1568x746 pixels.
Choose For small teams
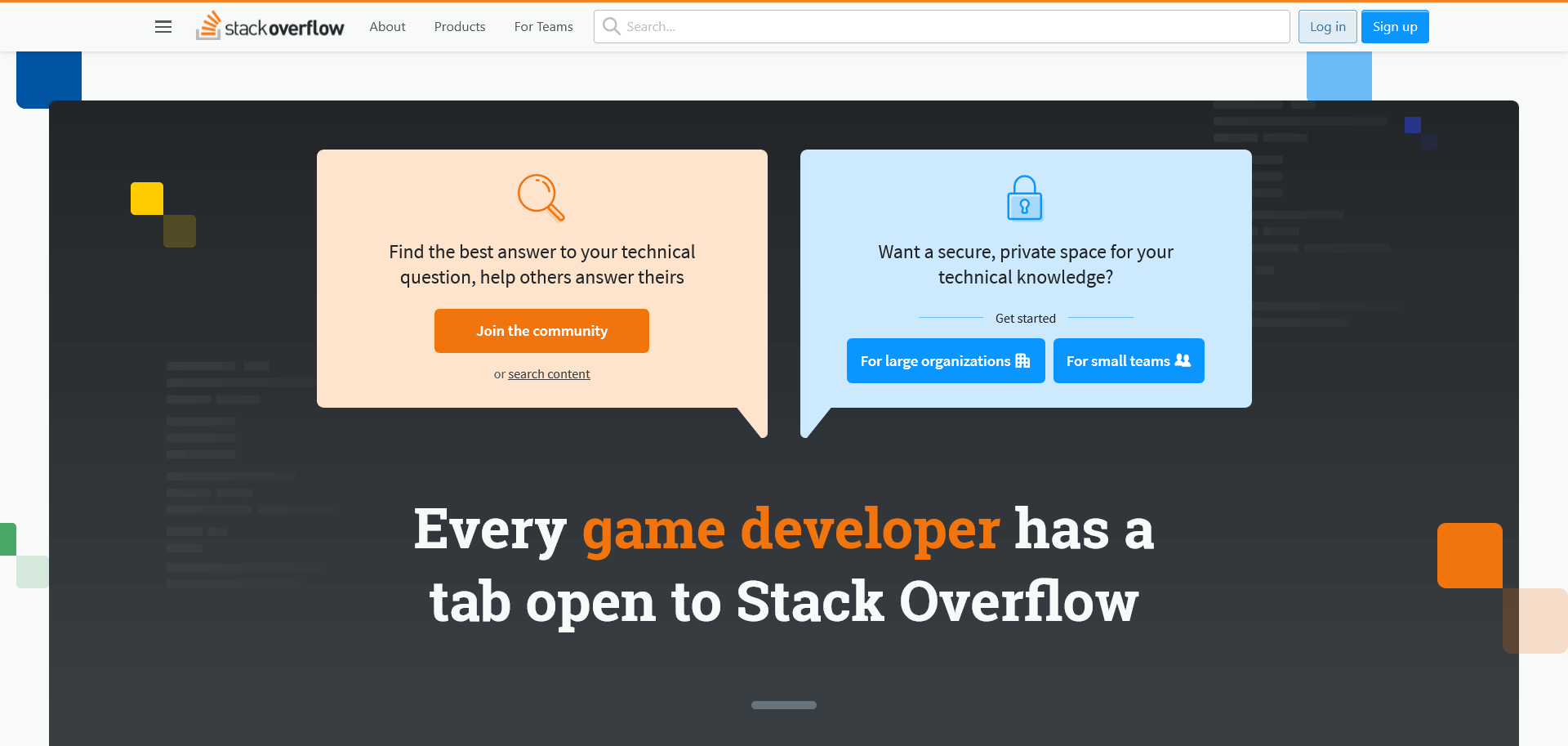[1117, 361]
